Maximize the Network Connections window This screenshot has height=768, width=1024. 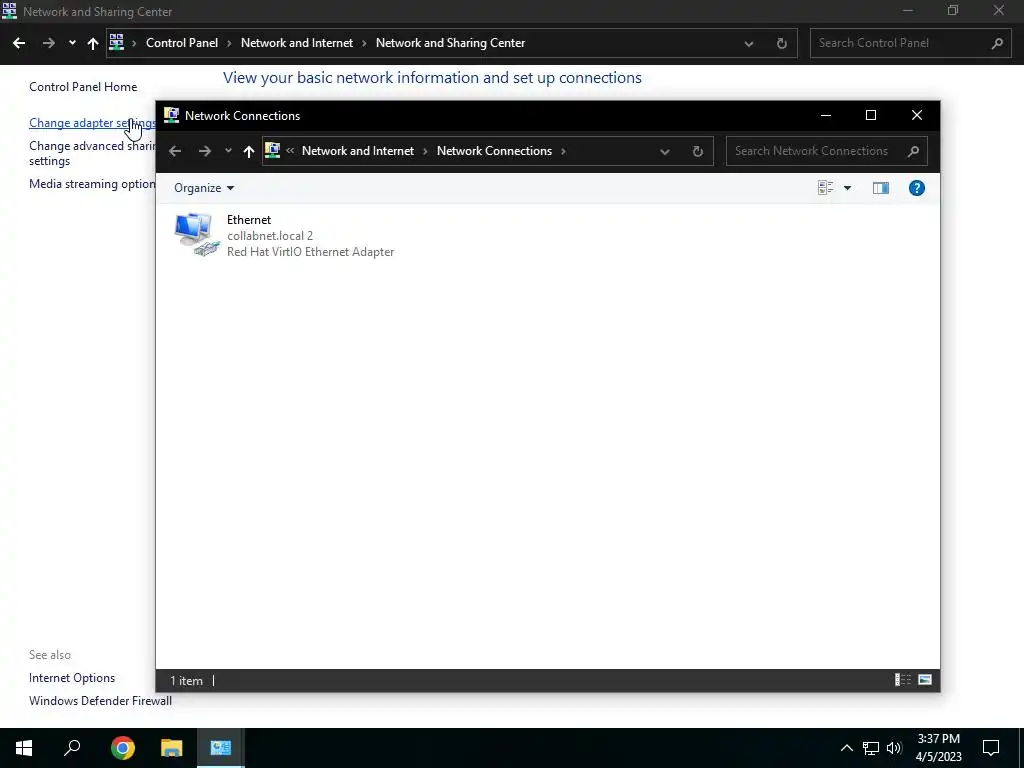[871, 116]
